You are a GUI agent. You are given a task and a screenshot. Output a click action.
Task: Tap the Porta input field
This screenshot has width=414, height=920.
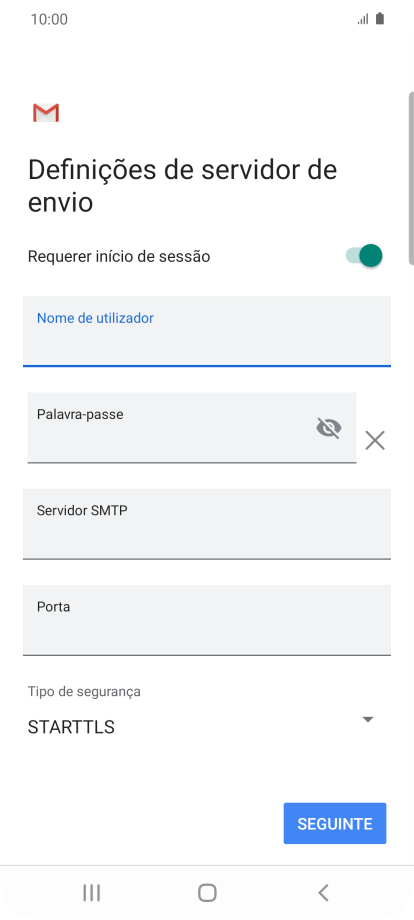pyautogui.click(x=207, y=620)
